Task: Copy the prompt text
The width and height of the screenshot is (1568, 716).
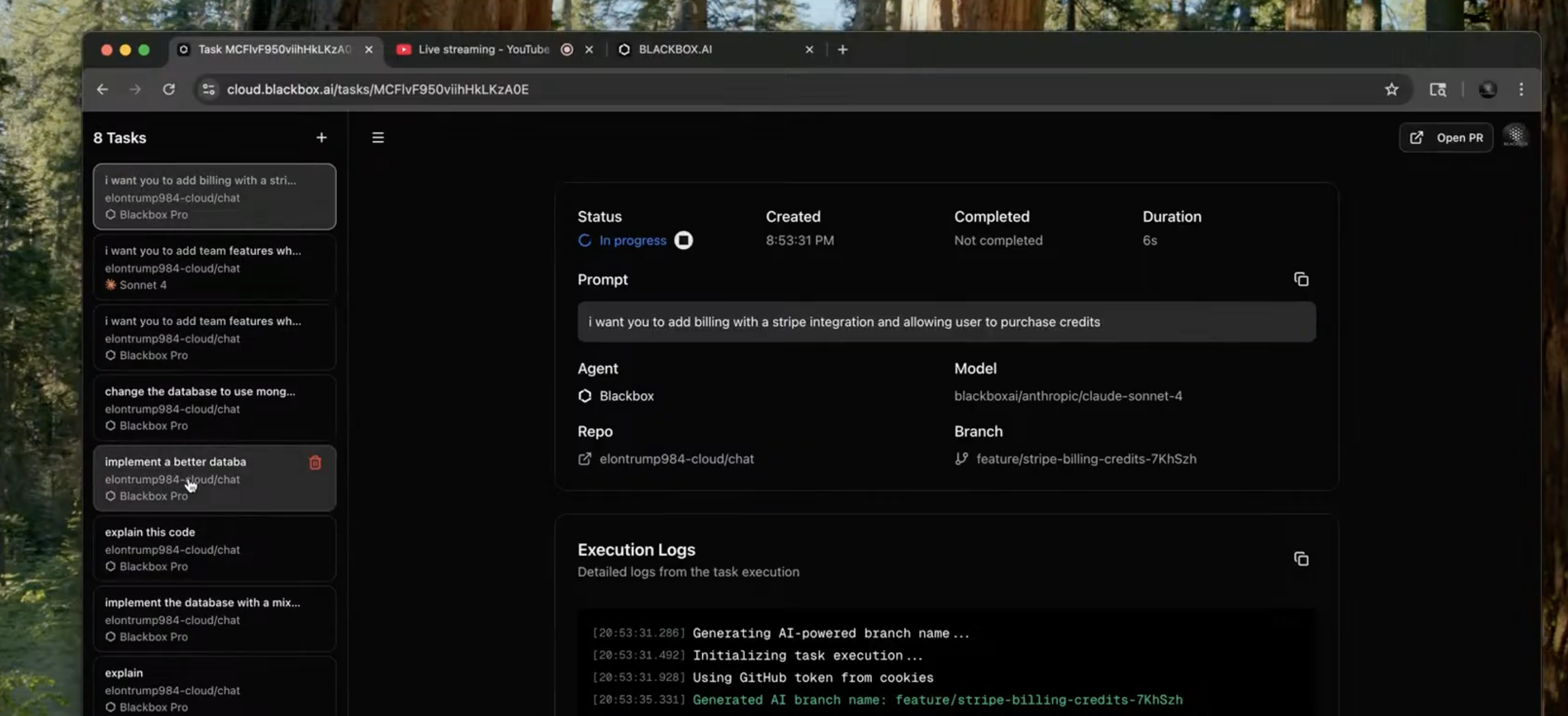Action: [1301, 279]
